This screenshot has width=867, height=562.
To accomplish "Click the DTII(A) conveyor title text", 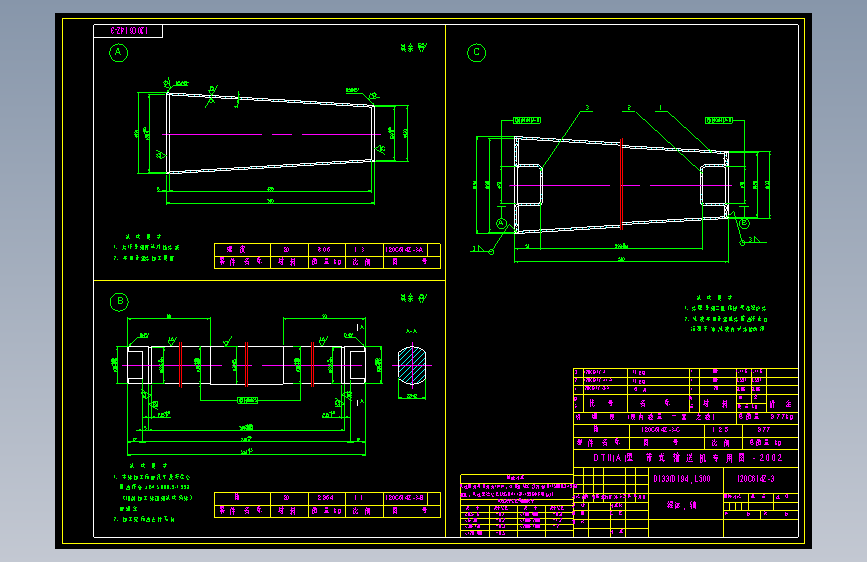I will click(687, 458).
